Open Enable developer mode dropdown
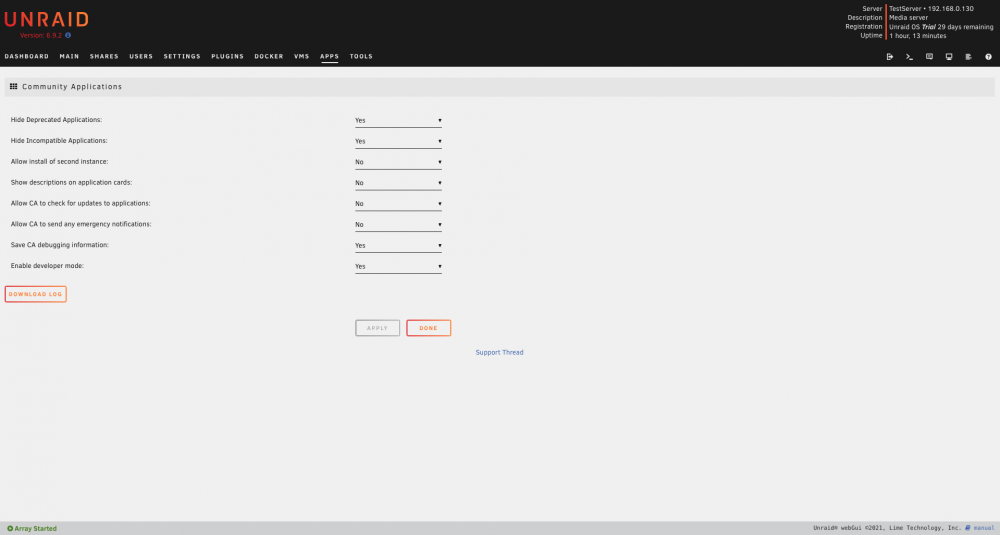The height and width of the screenshot is (535, 1000). click(398, 267)
